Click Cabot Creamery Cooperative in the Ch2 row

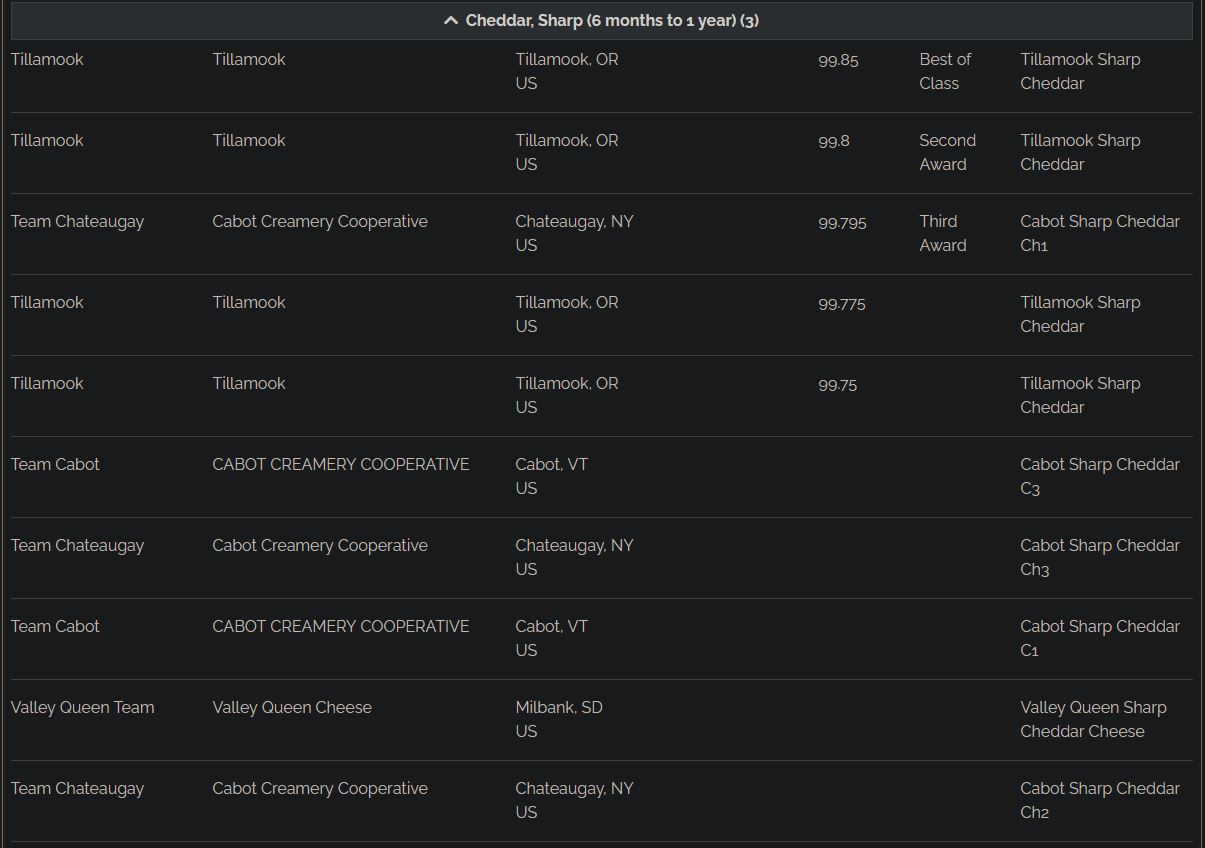[x=320, y=788]
